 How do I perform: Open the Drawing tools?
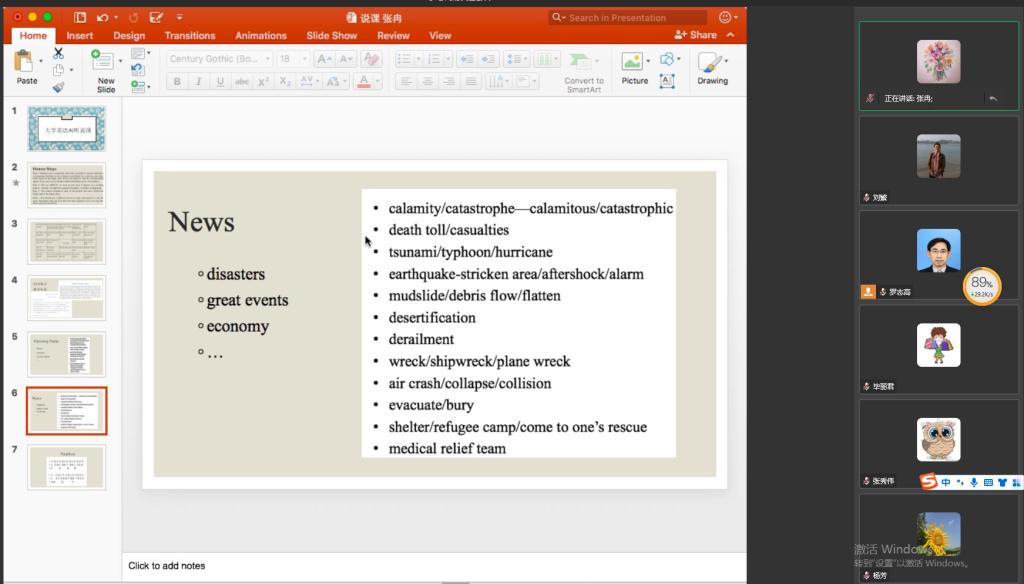(712, 67)
